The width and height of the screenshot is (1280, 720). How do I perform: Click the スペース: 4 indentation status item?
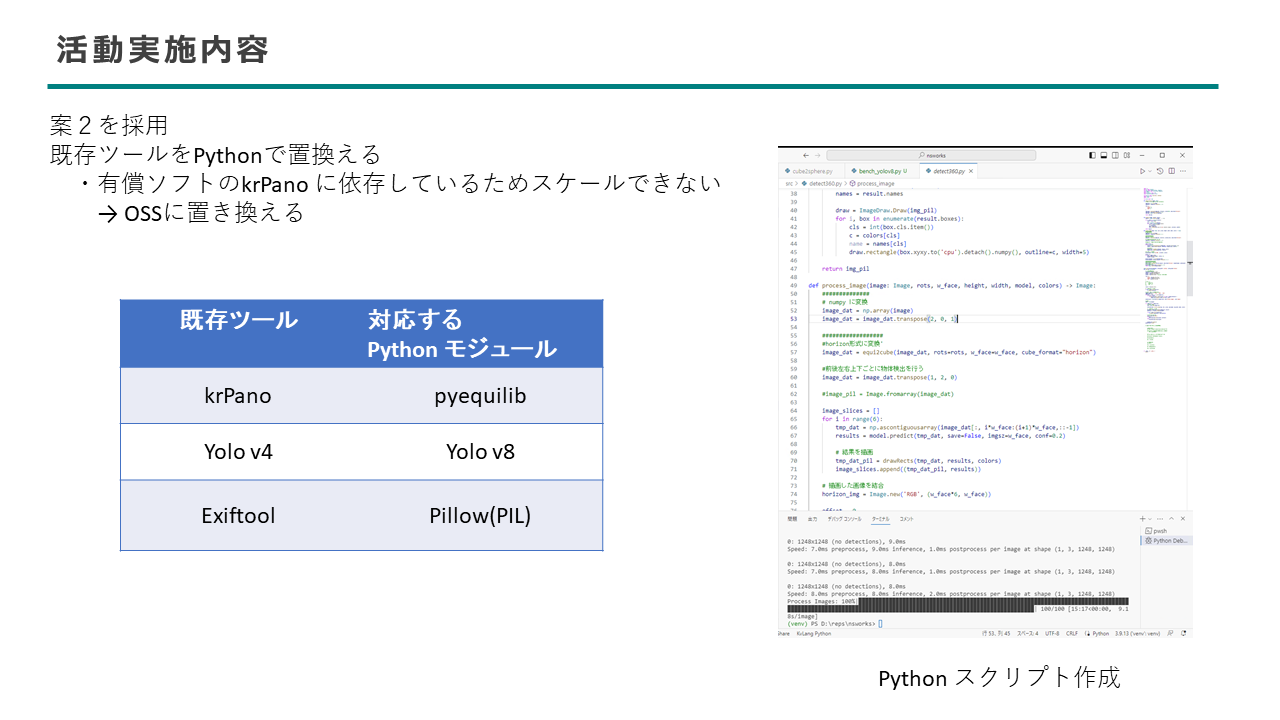1027,633
